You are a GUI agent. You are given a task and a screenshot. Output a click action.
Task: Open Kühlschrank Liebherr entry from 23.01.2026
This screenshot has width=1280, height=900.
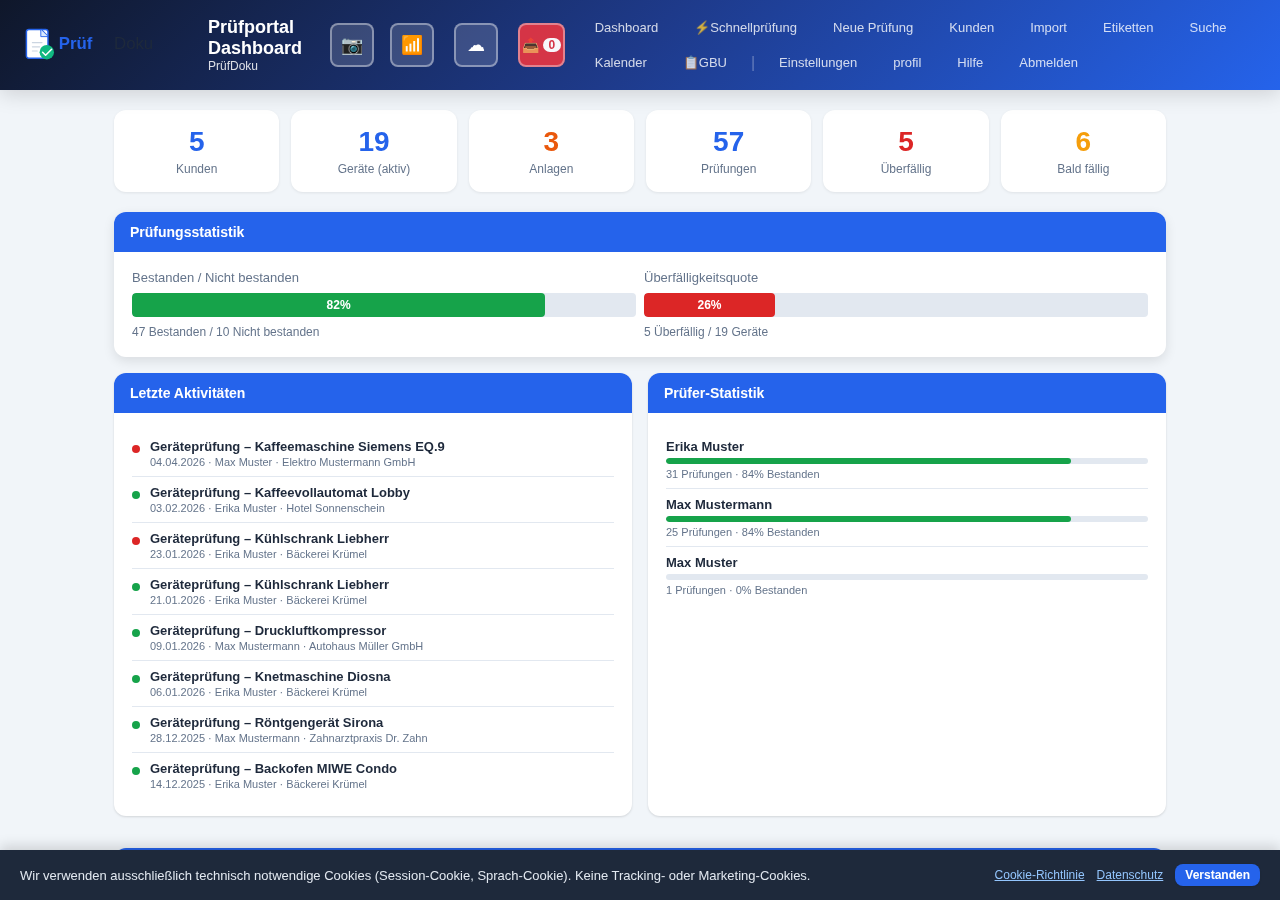point(373,546)
